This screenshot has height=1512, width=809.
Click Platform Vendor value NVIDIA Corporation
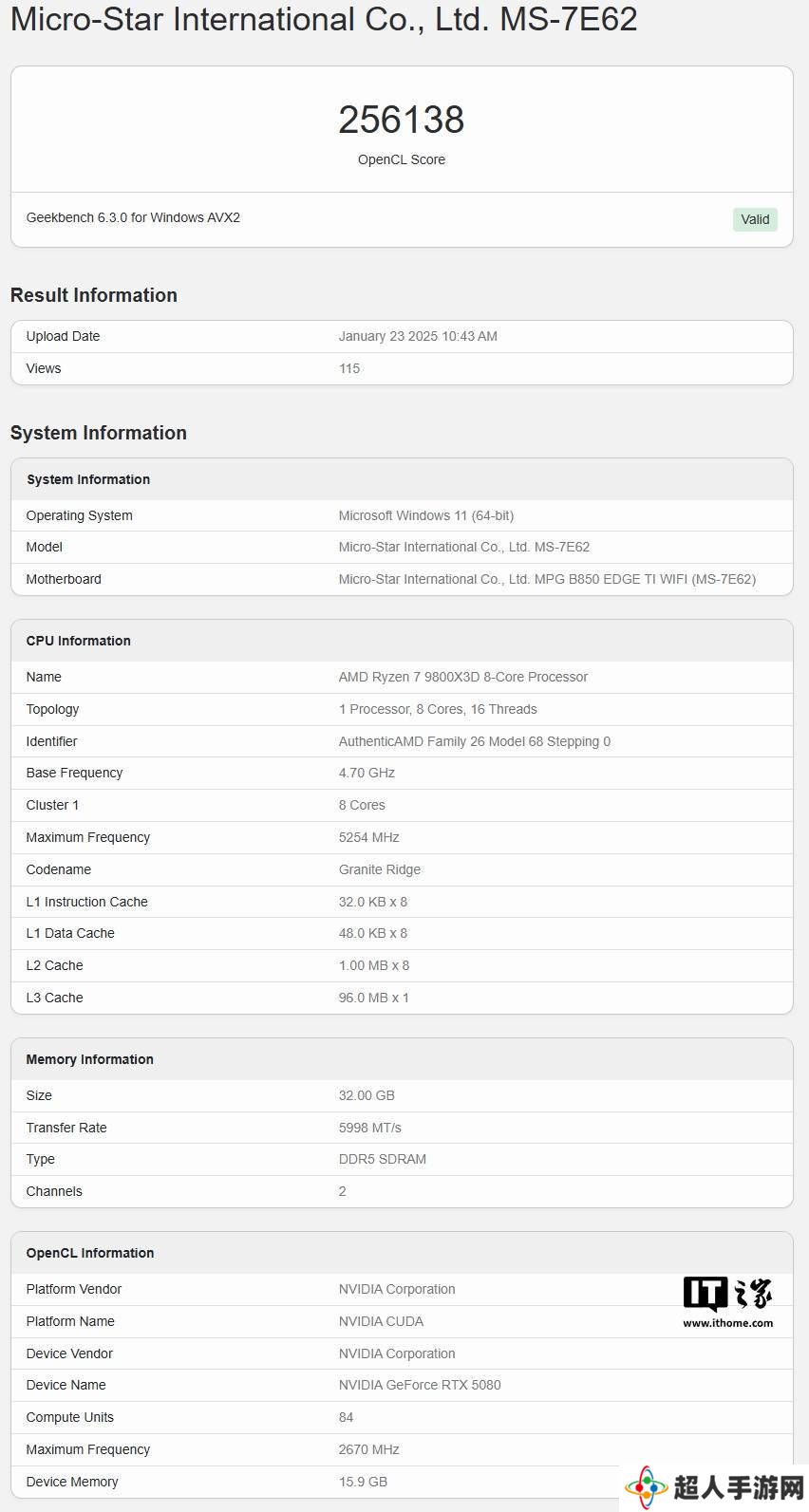point(397,1289)
